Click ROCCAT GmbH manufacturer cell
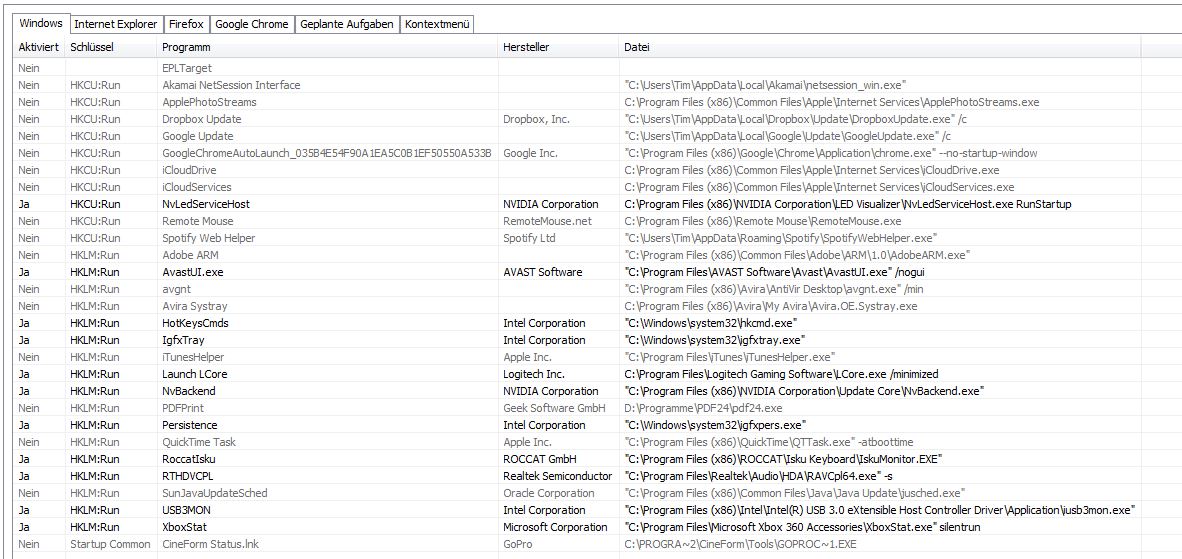Viewport: 1182px width, 559px height. click(x=539, y=459)
